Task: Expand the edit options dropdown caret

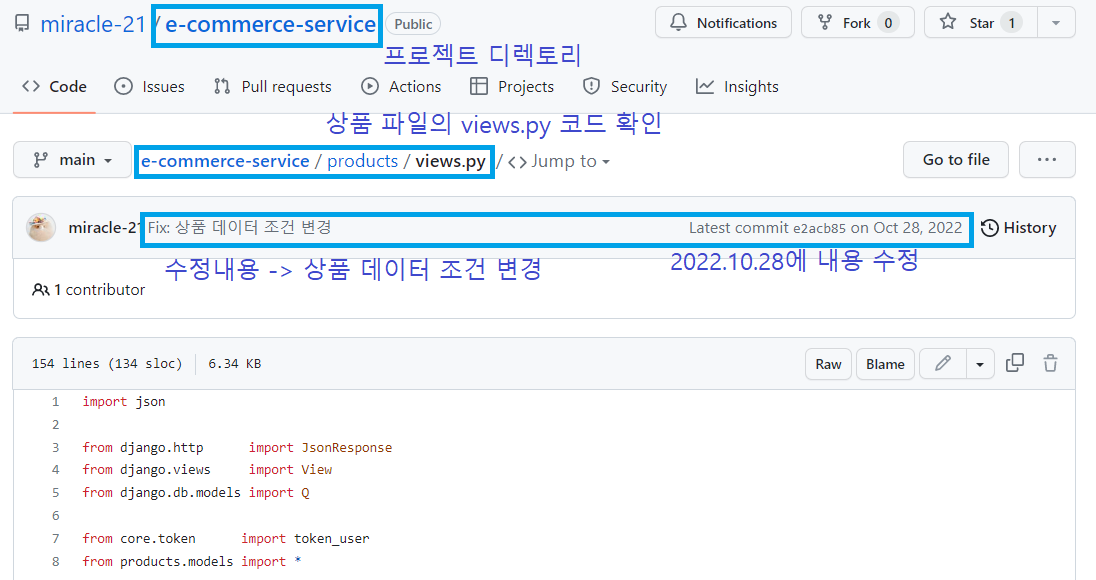Action: coord(980,364)
